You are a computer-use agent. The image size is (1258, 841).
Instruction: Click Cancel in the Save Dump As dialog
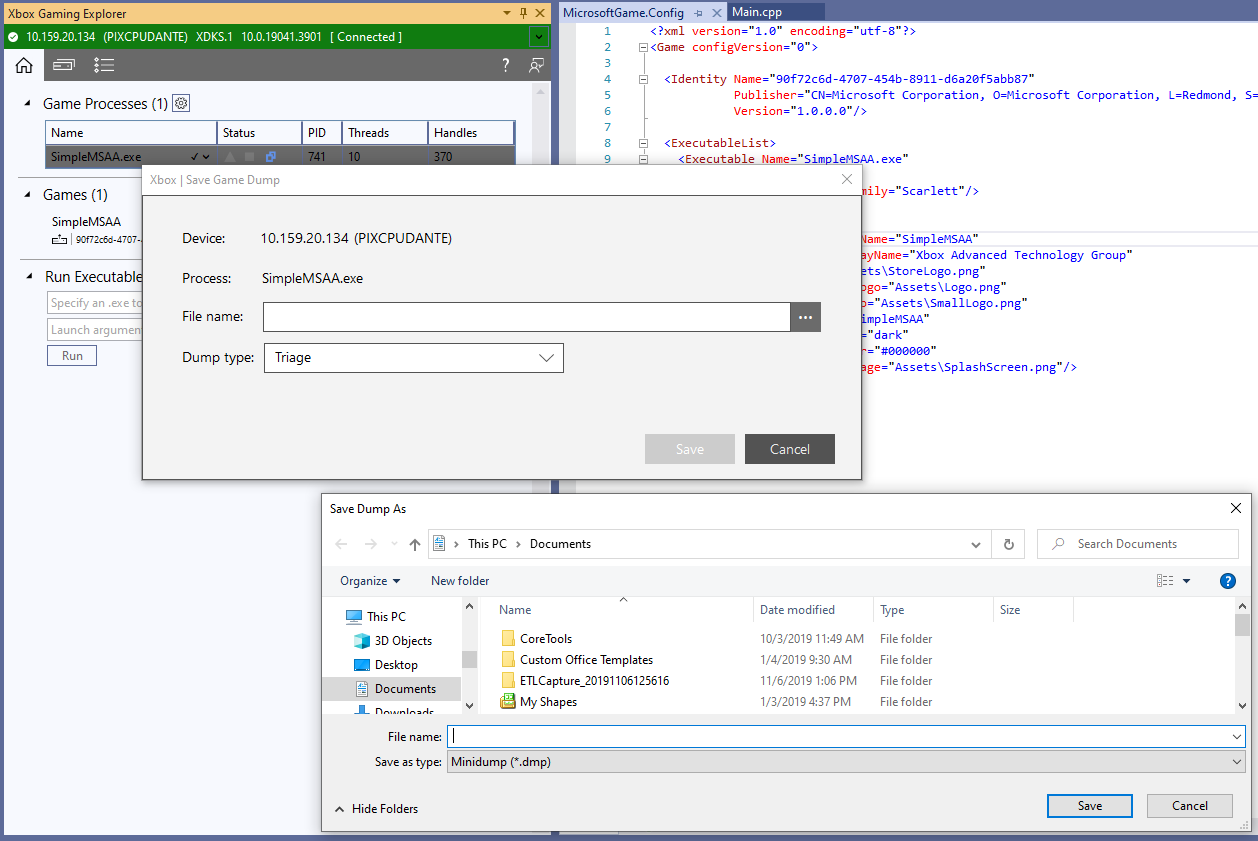tap(1190, 806)
